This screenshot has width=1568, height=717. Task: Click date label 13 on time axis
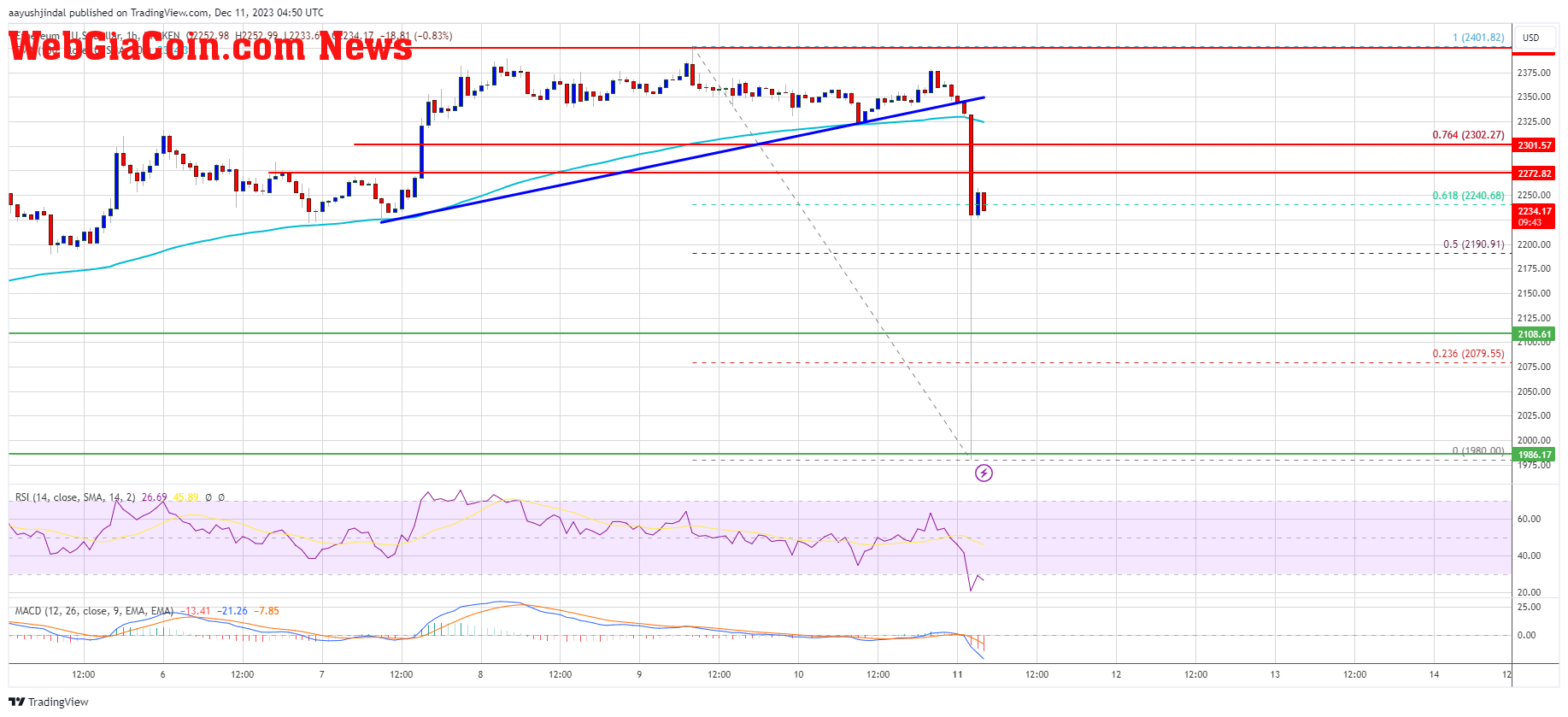point(1275,674)
